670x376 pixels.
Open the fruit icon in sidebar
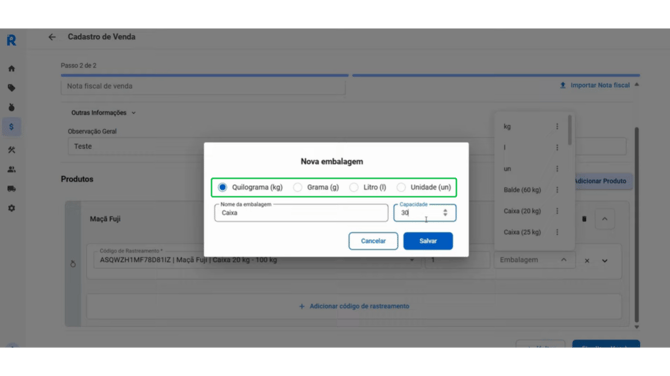pos(12,107)
